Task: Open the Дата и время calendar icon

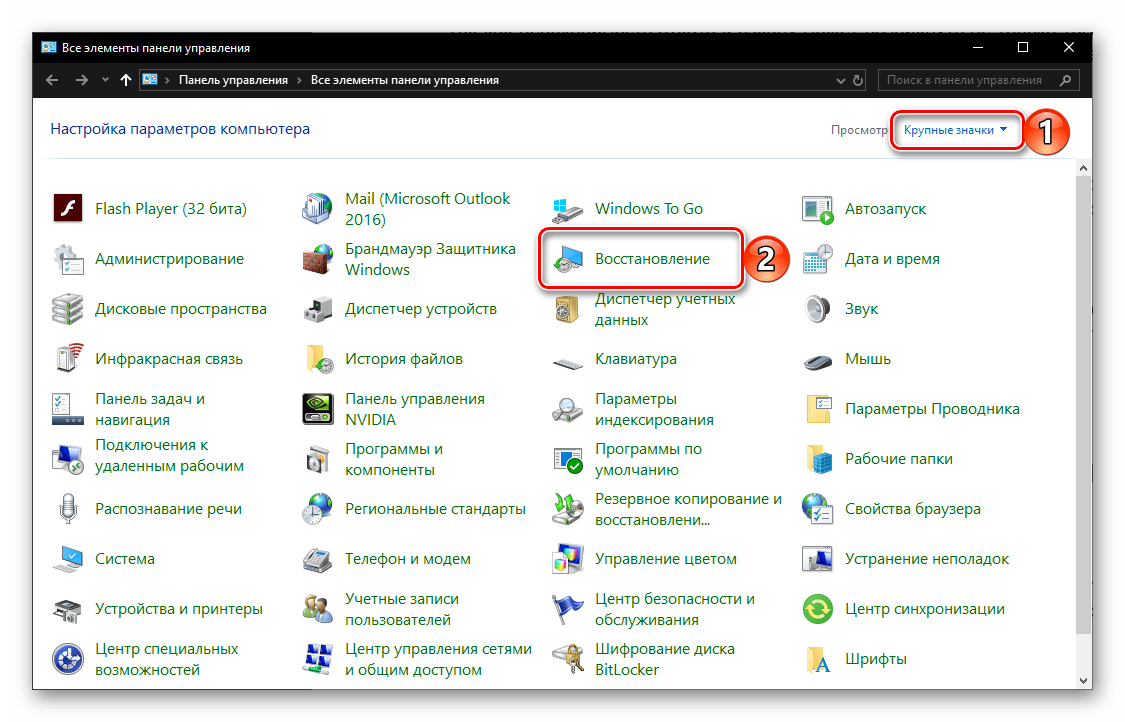Action: (818, 259)
